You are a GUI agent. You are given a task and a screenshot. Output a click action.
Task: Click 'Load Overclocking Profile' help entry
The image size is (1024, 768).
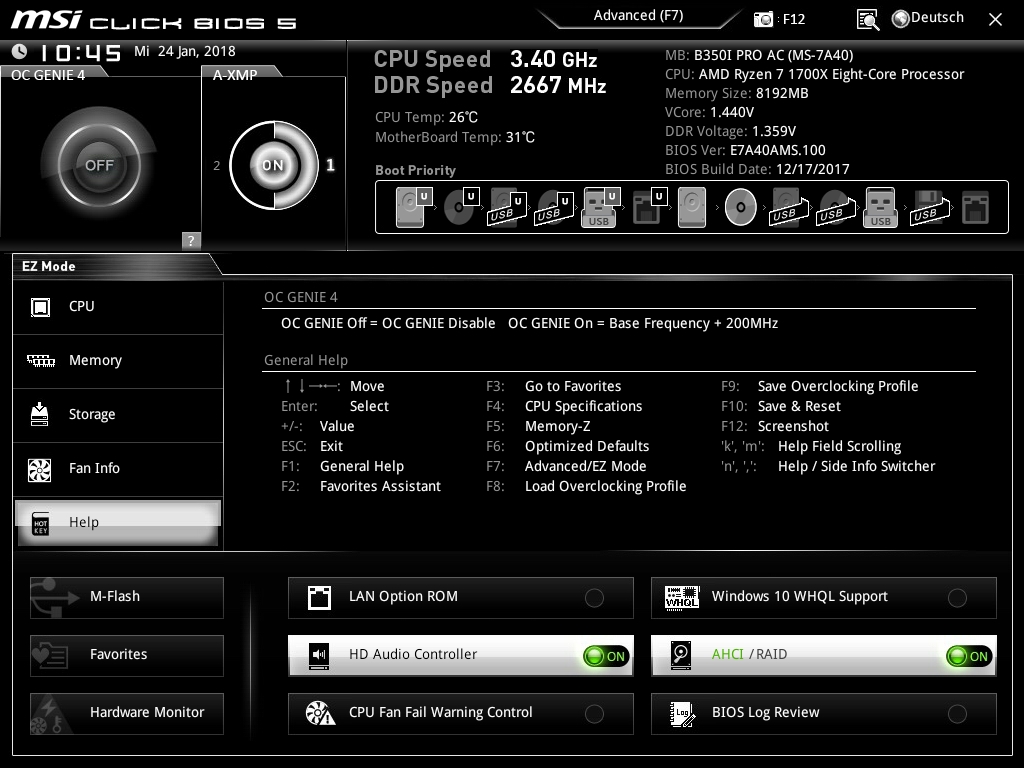coord(605,487)
